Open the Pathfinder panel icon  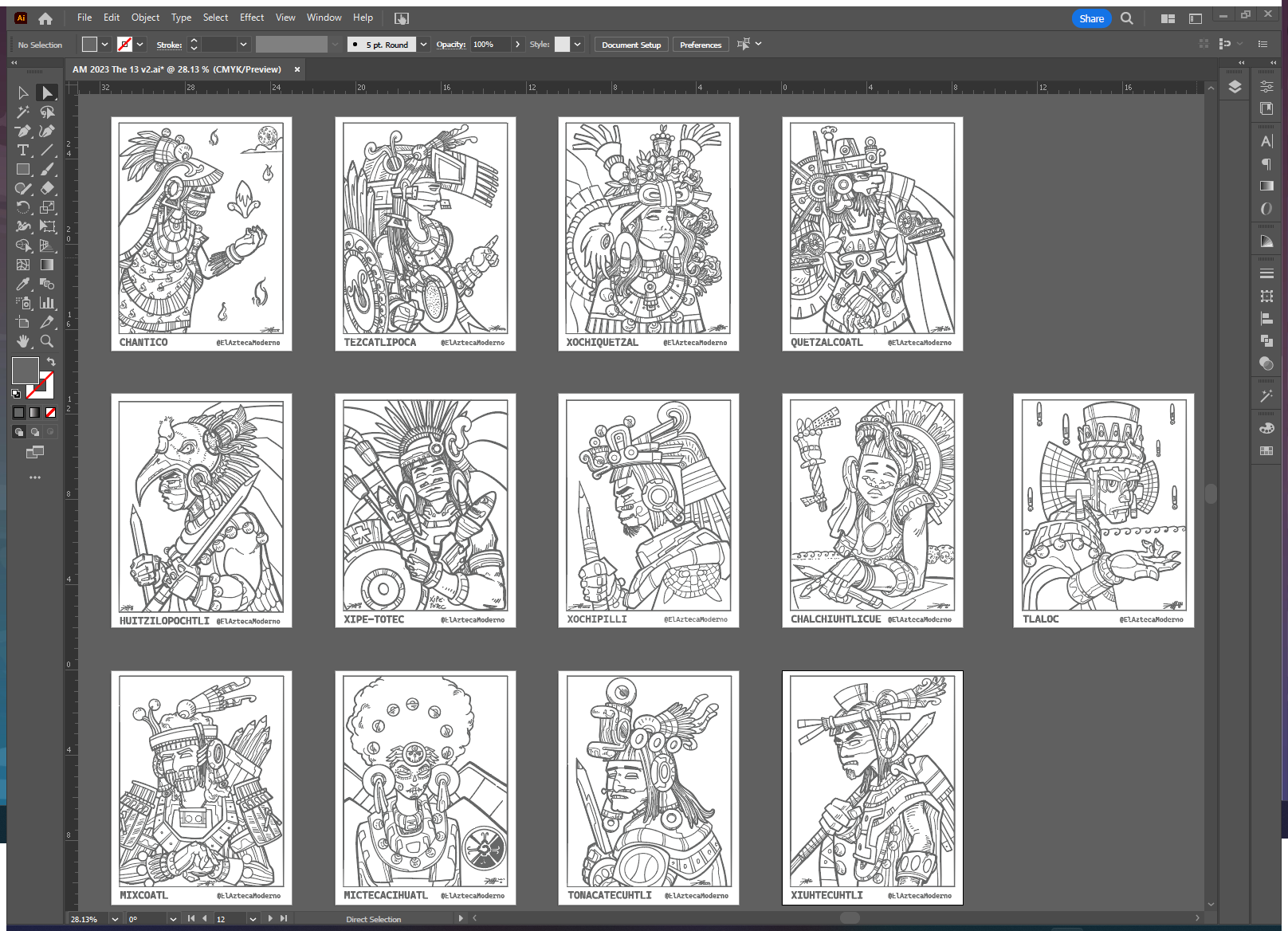[1266, 340]
